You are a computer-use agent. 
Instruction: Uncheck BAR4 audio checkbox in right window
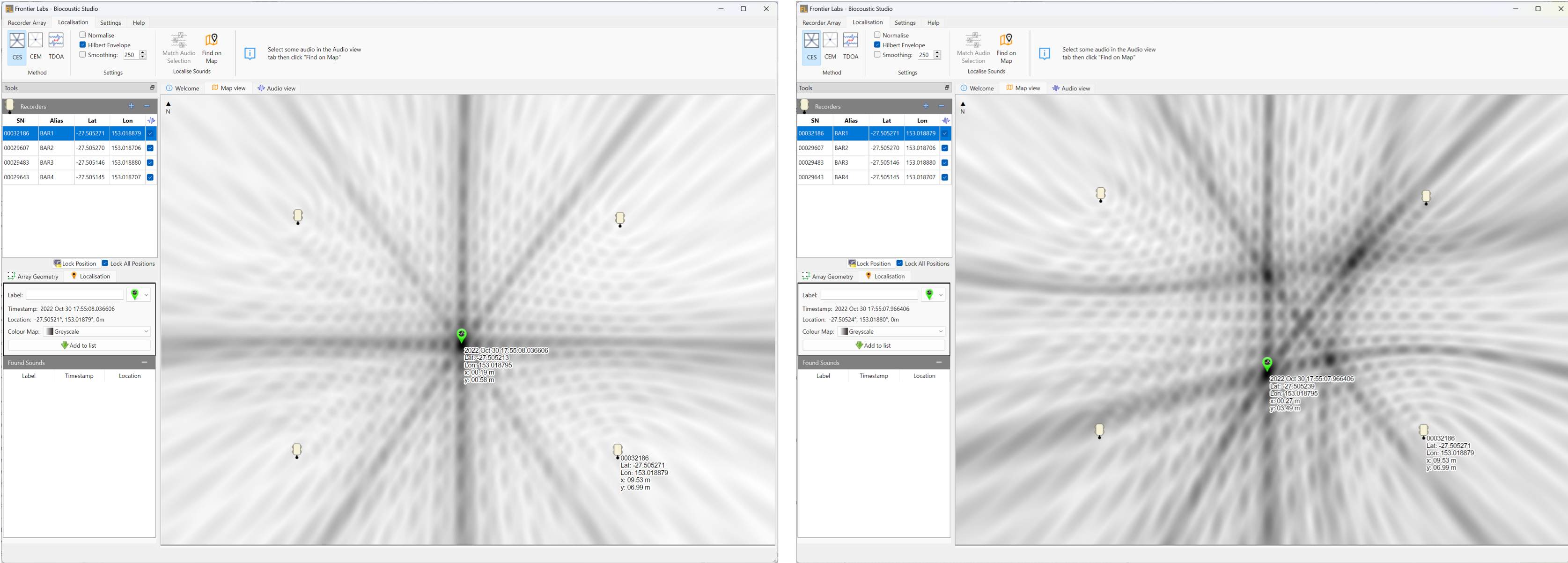coord(945,177)
